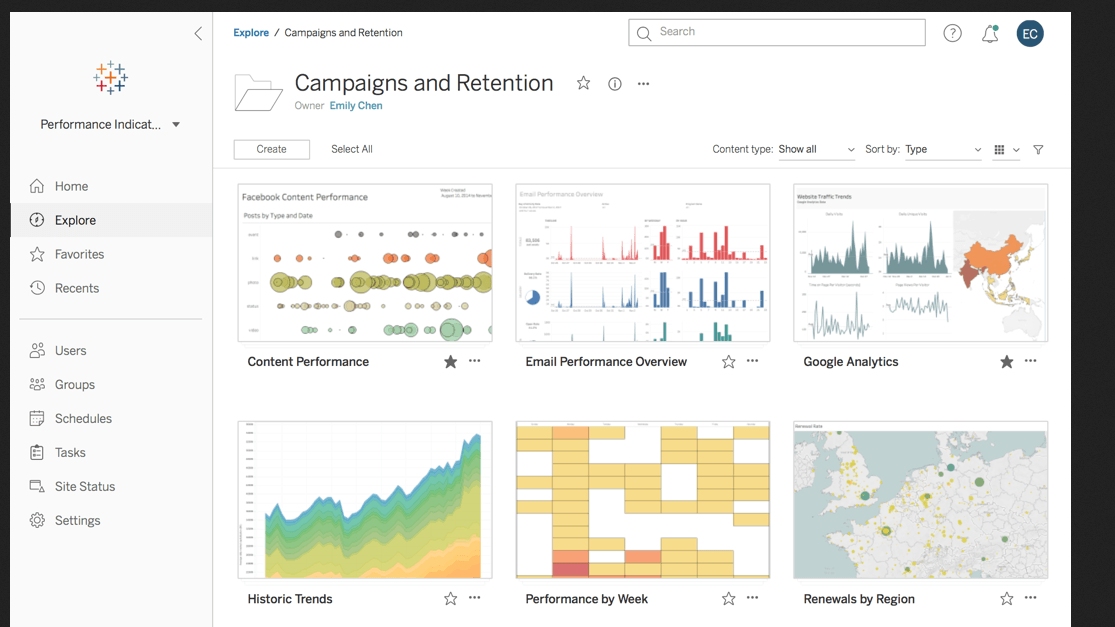Open more actions for Google Analytics

tap(1031, 361)
